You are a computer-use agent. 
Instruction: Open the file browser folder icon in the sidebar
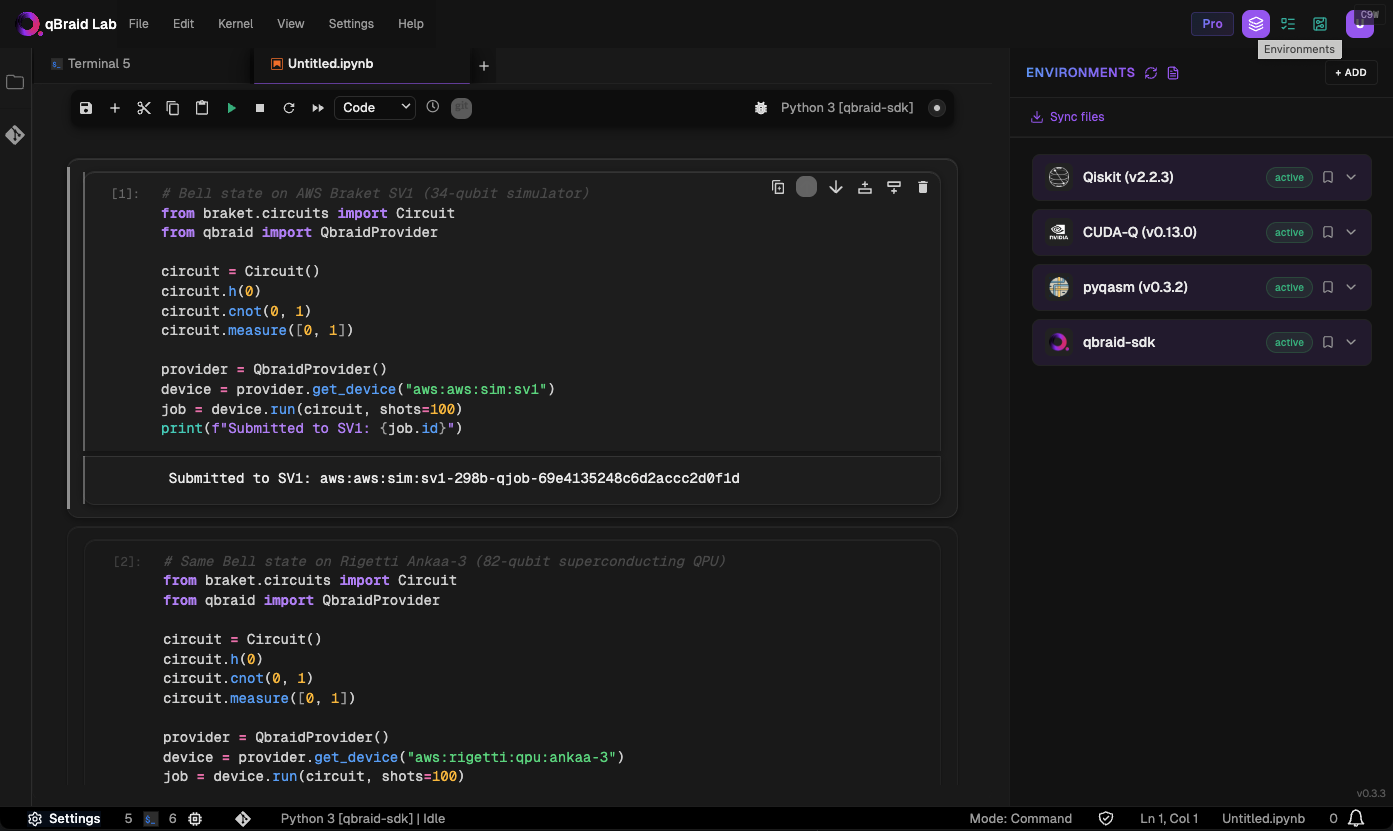pos(15,82)
